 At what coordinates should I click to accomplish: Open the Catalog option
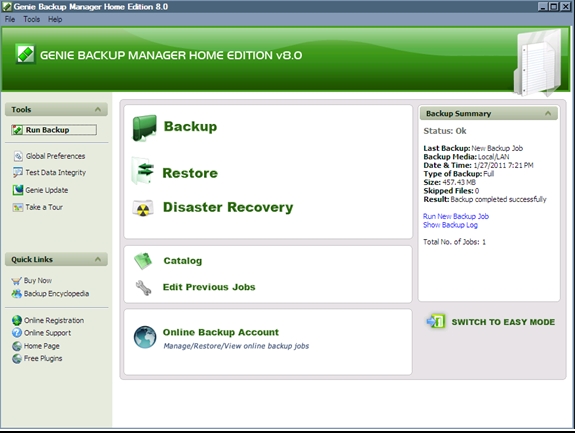coord(183,261)
